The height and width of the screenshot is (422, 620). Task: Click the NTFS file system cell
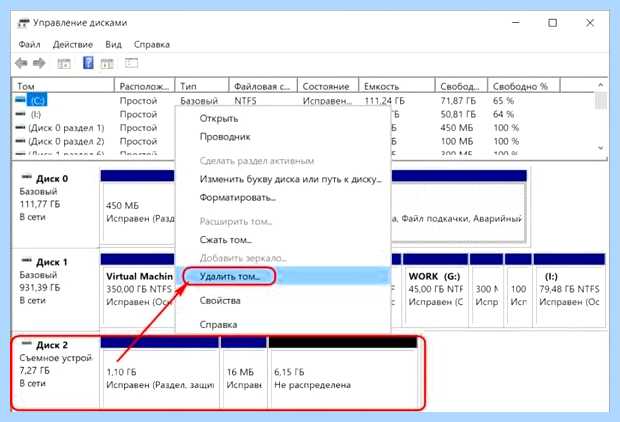point(245,101)
